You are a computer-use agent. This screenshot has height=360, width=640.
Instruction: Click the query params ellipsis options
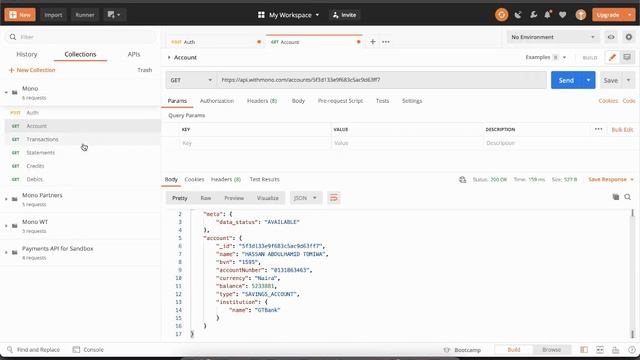tap(598, 129)
